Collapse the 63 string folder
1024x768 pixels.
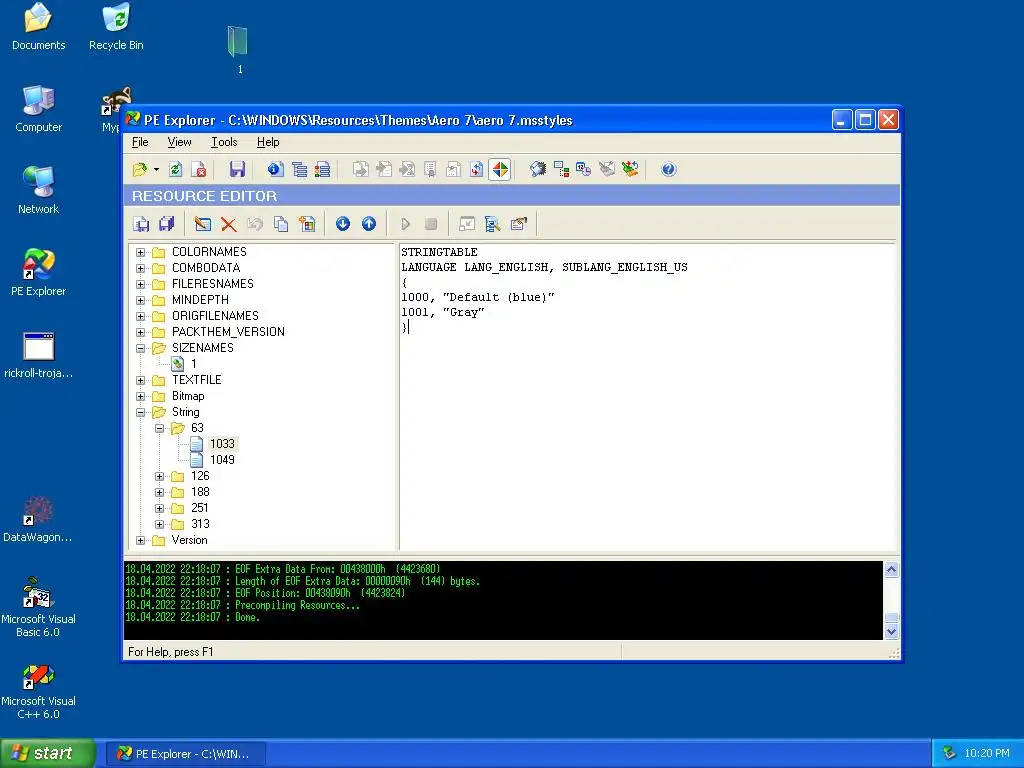(159, 428)
